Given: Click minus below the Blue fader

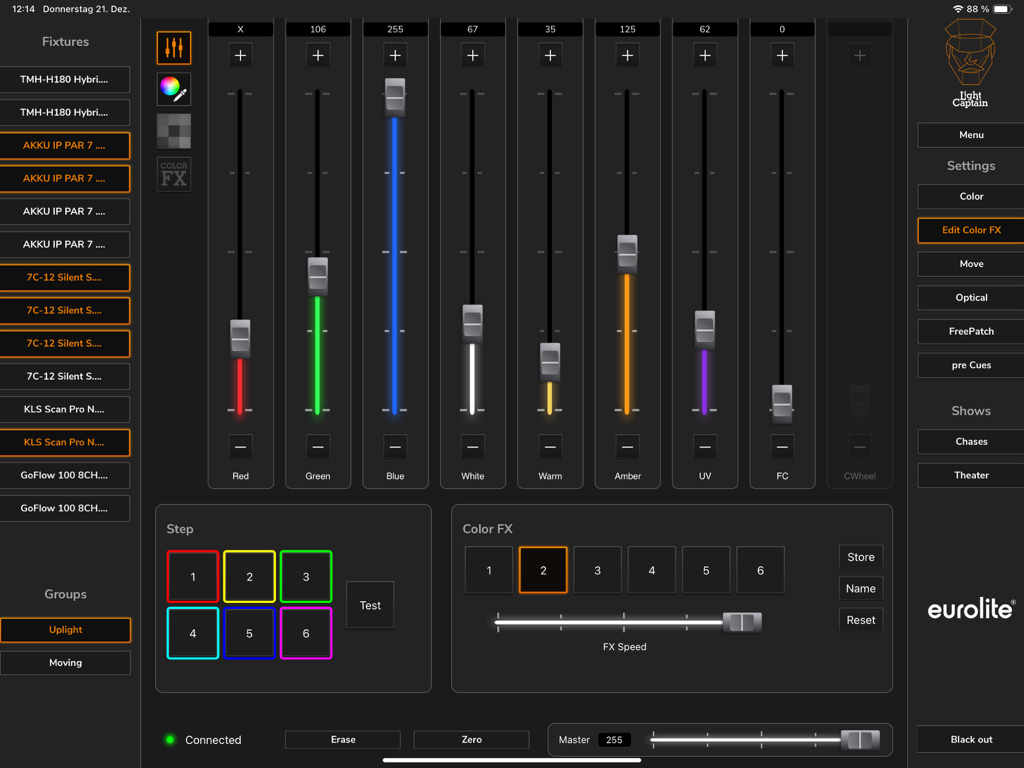Looking at the screenshot, I should tap(395, 445).
